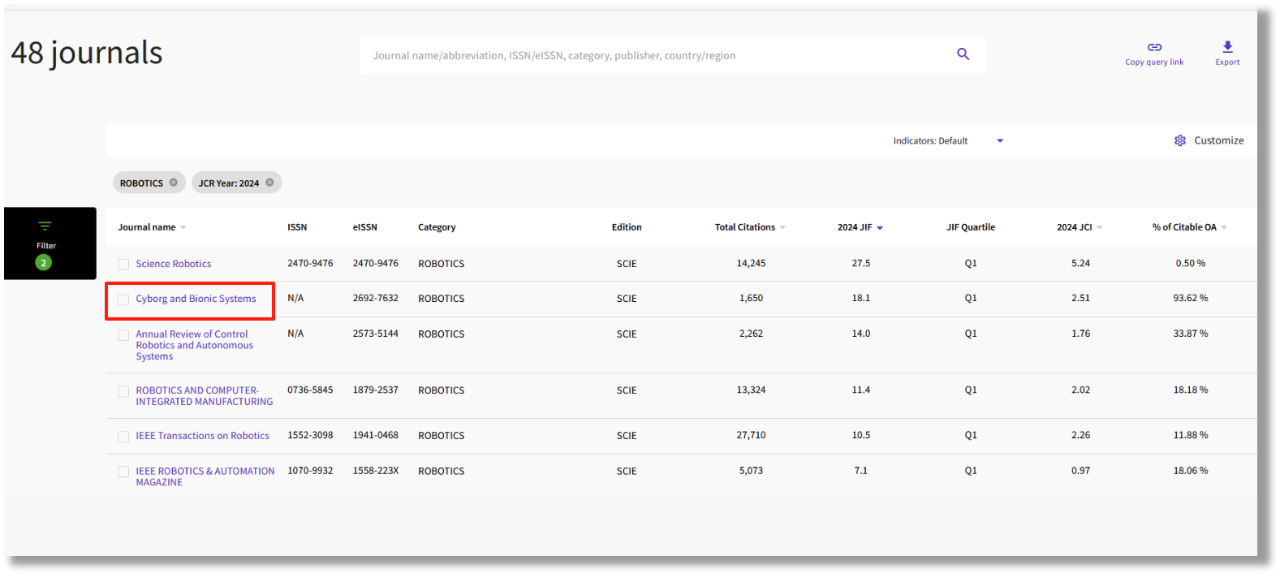The height and width of the screenshot is (575, 1280).
Task: Click JIF value 10.5
Action: point(861,435)
